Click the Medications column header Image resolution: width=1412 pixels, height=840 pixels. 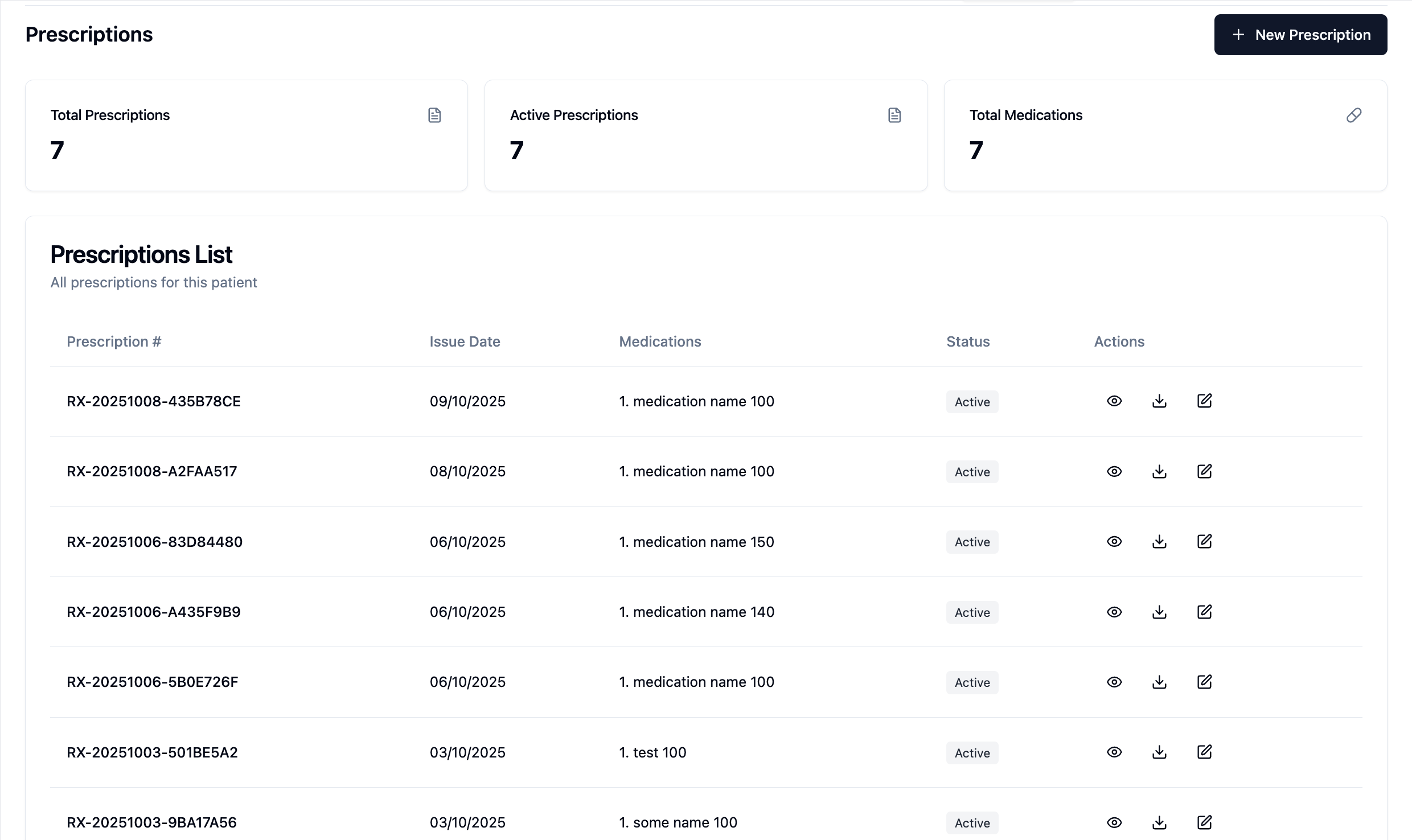click(x=660, y=341)
